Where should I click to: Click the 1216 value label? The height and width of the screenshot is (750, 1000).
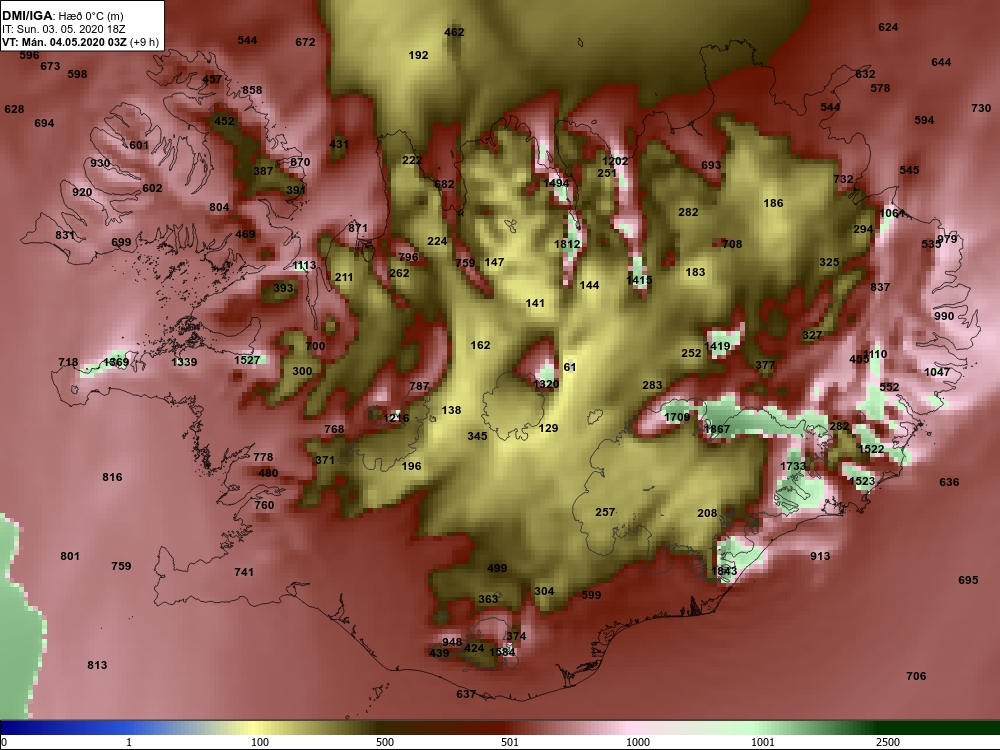[x=396, y=418]
